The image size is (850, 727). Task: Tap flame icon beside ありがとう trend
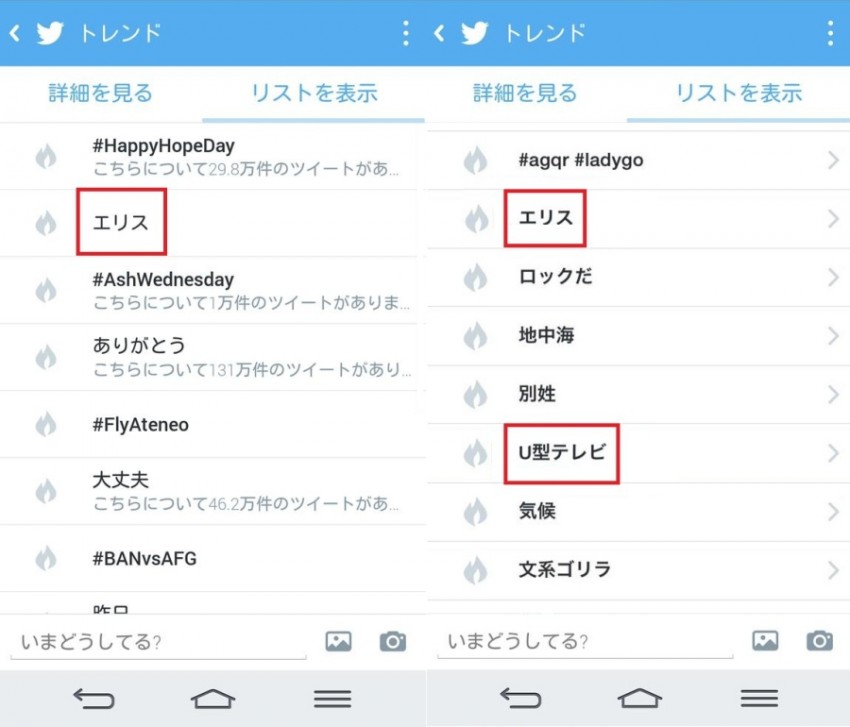[x=46, y=357]
